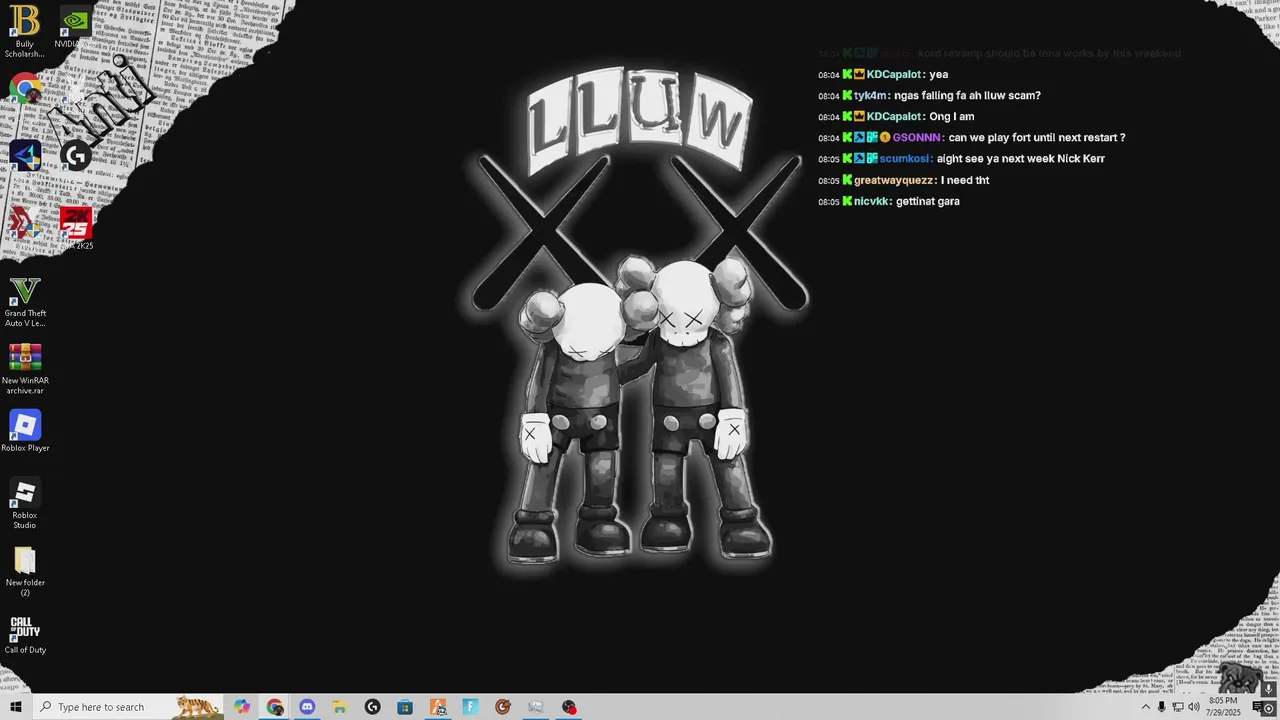Open the clock showing 8:05 PM
1280x720 pixels.
click(1223, 707)
